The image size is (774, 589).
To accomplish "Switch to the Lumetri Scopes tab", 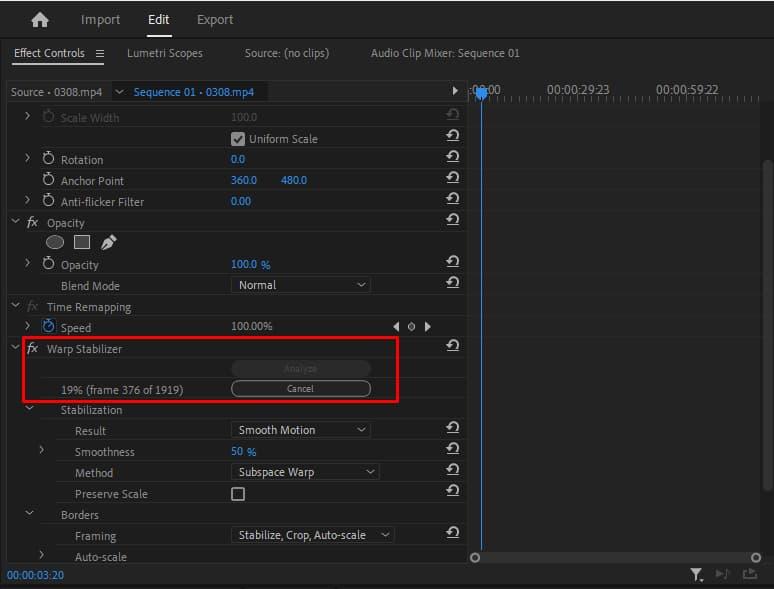I will tap(165, 53).
